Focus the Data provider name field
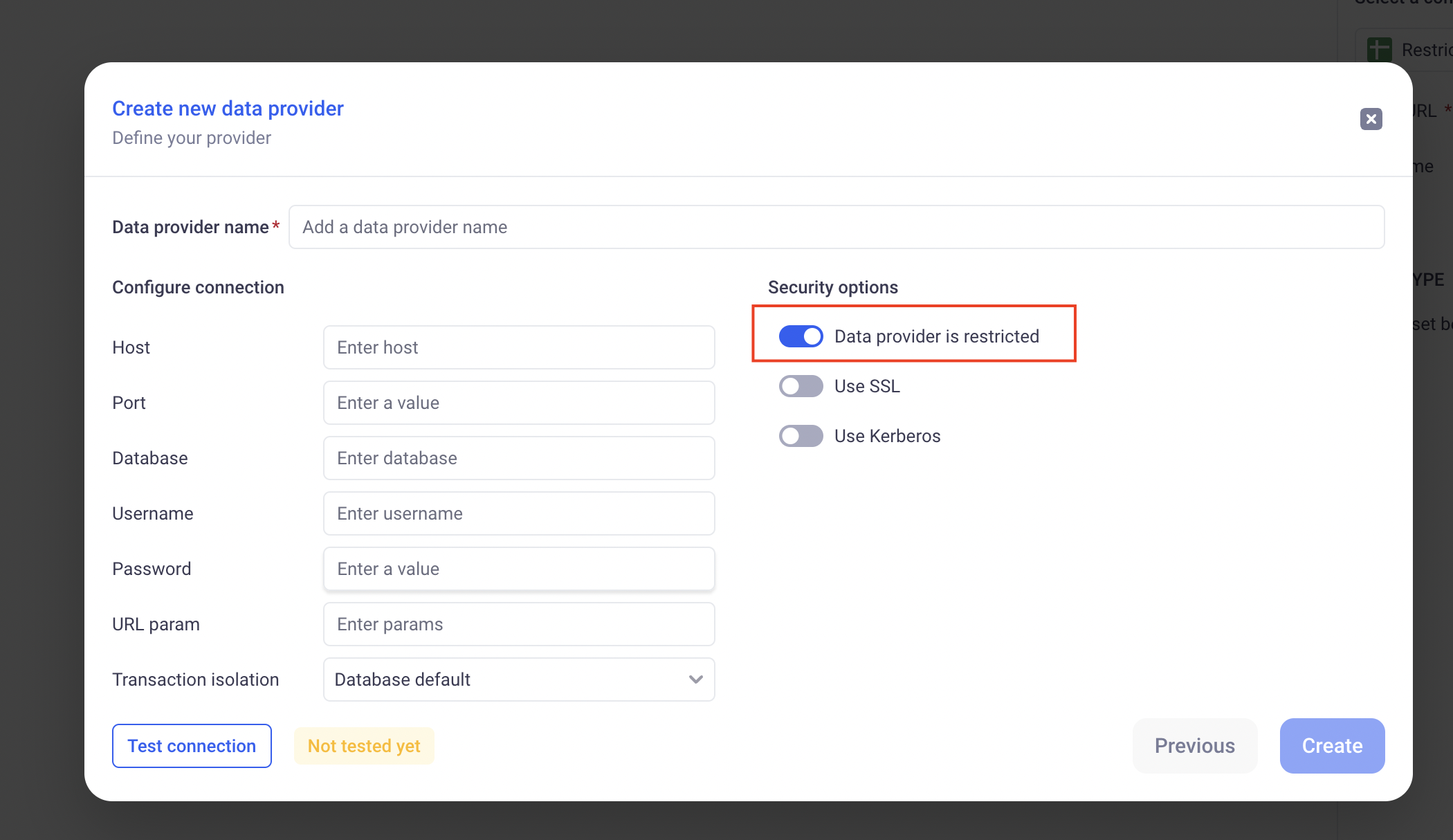This screenshot has height=840, width=1453. click(837, 227)
